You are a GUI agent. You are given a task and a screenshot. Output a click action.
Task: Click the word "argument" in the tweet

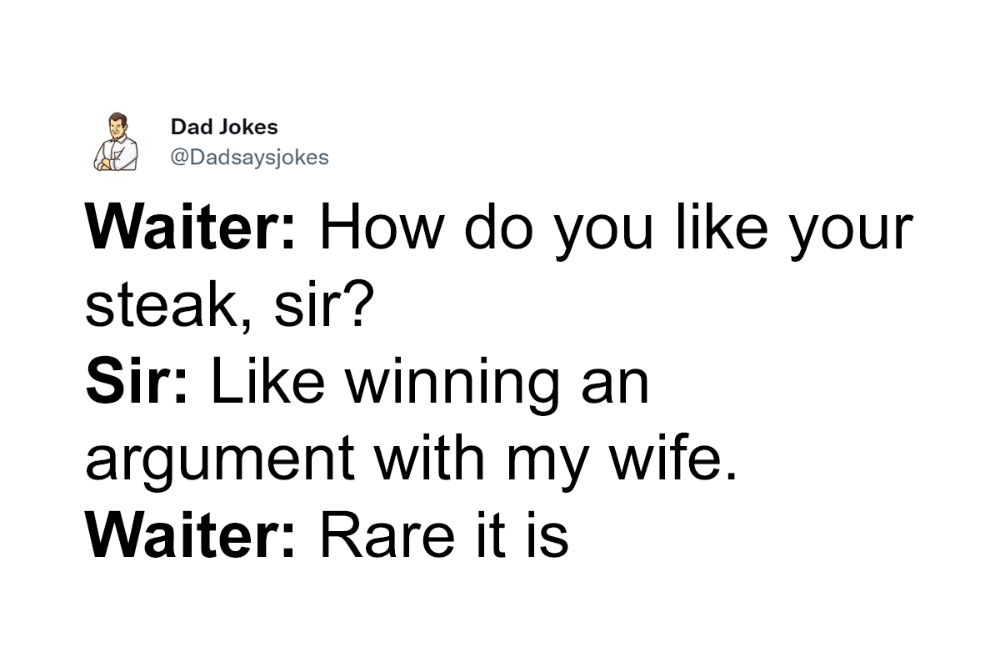point(220,460)
